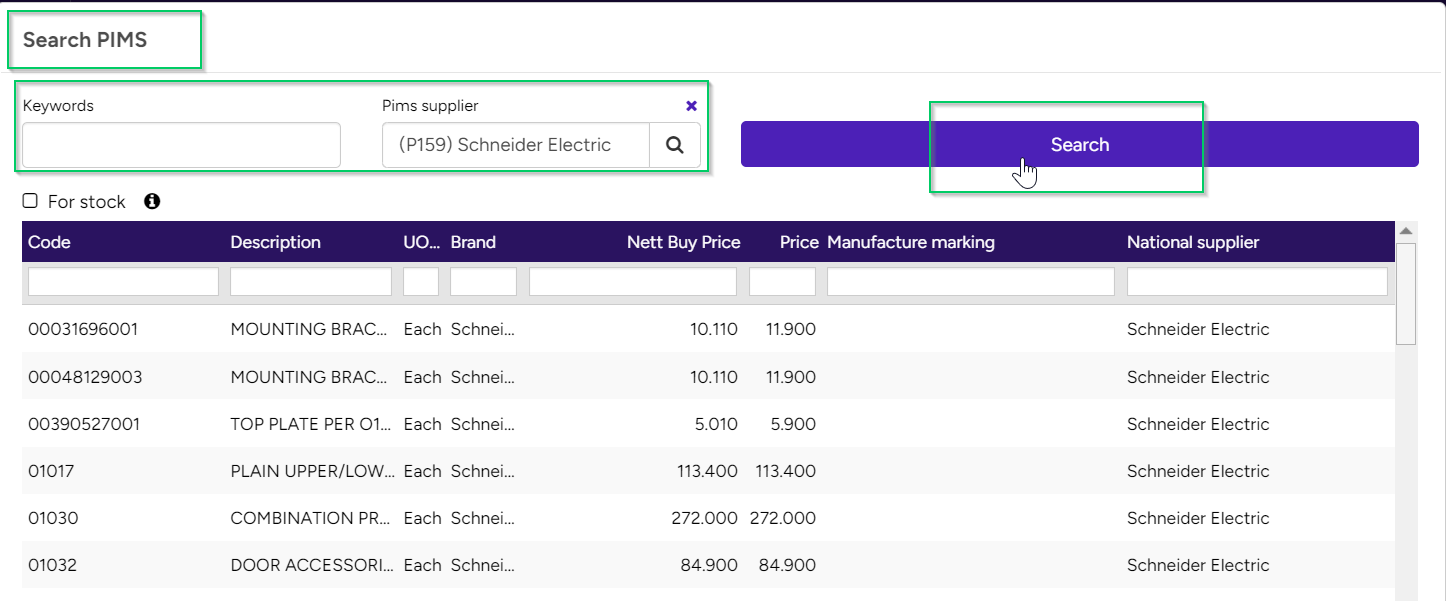This screenshot has width=1446, height=601.
Task: Clear the Pims supplier with the x icon
Action: coord(691,105)
